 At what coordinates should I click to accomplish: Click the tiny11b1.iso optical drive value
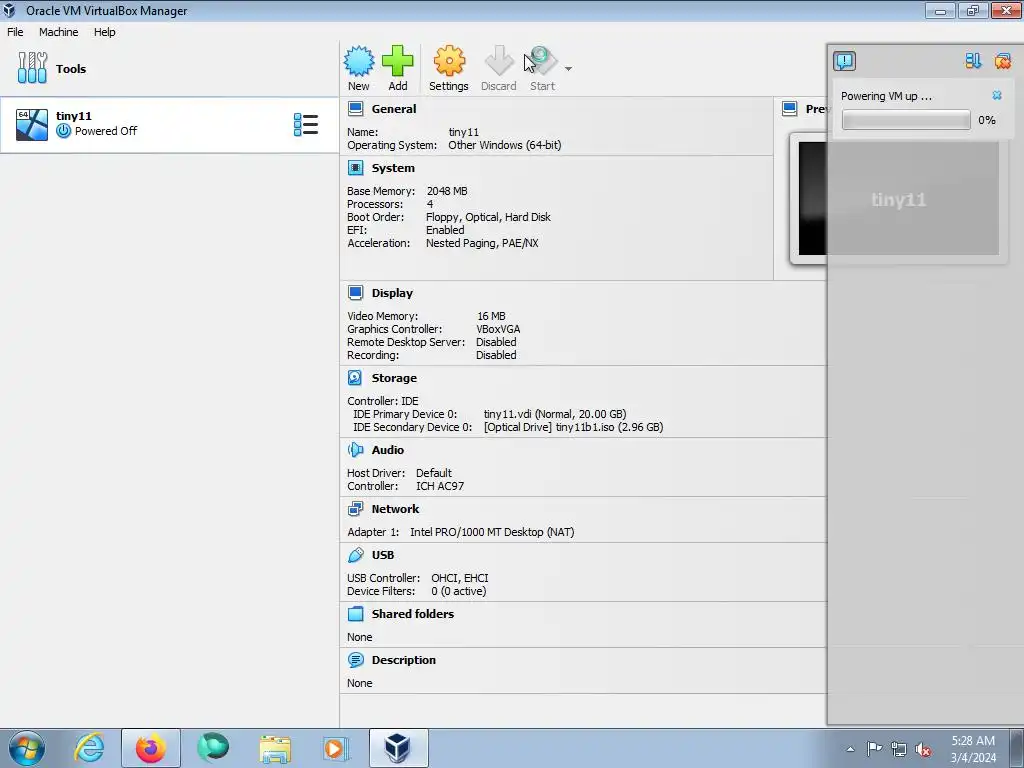point(573,427)
